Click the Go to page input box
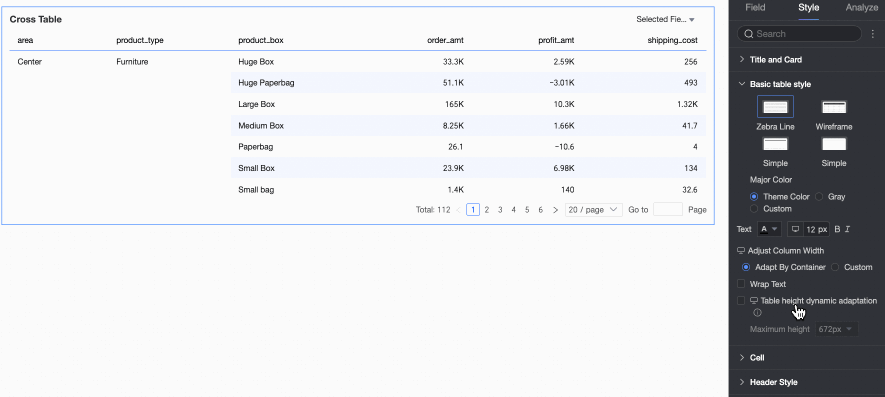 pos(668,210)
